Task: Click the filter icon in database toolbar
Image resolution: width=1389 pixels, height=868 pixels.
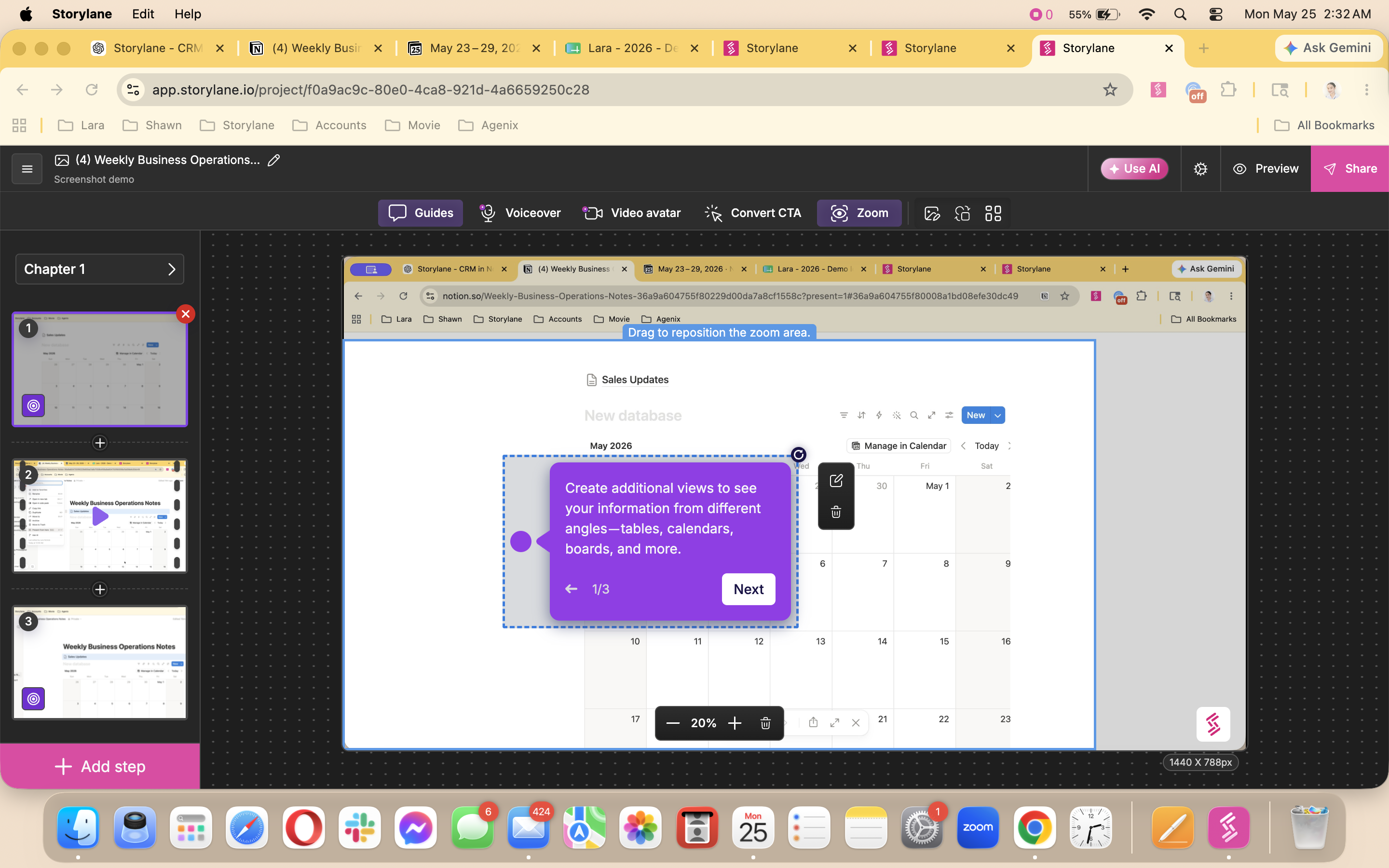Action: [844, 415]
